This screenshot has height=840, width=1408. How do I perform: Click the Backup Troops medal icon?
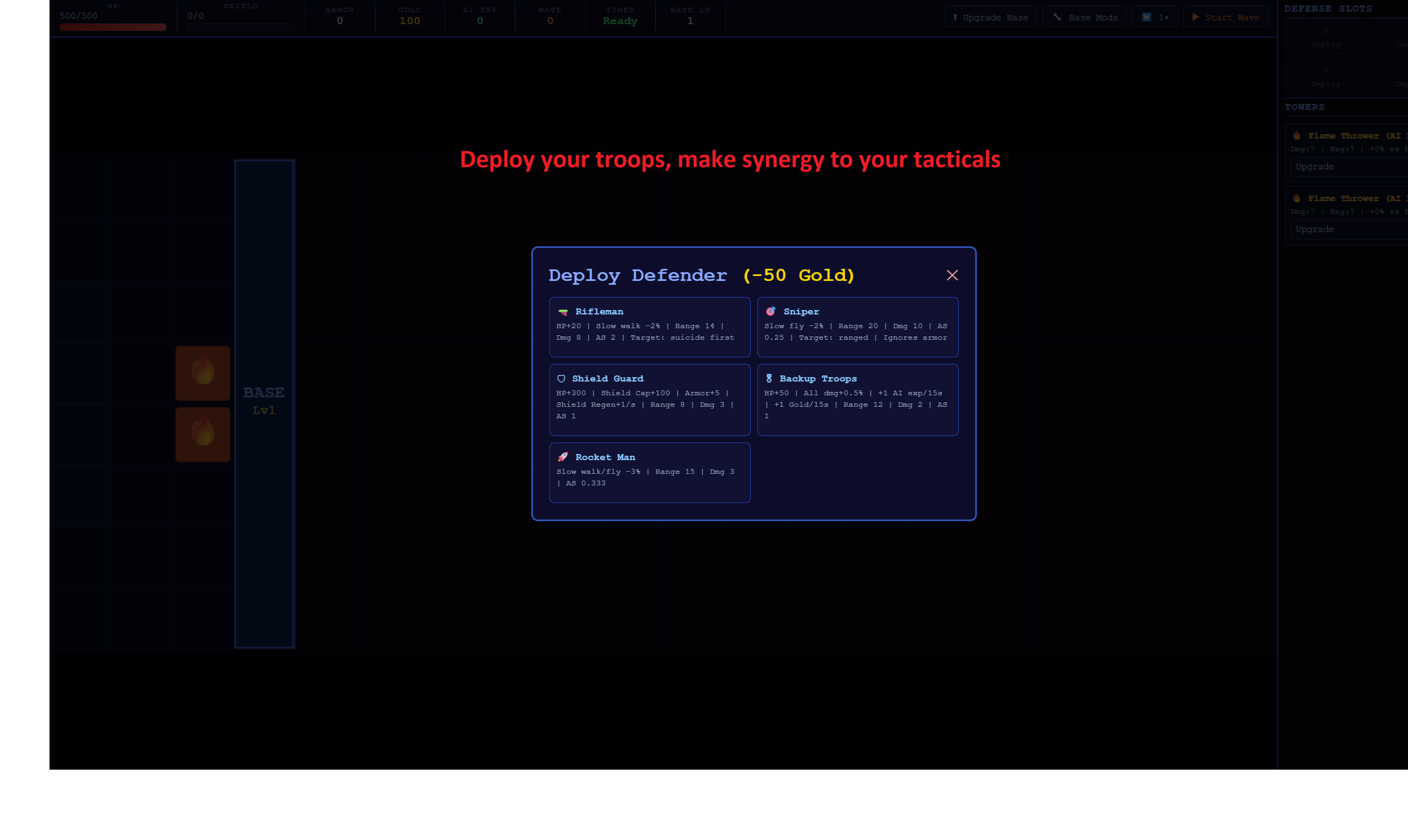click(x=769, y=379)
